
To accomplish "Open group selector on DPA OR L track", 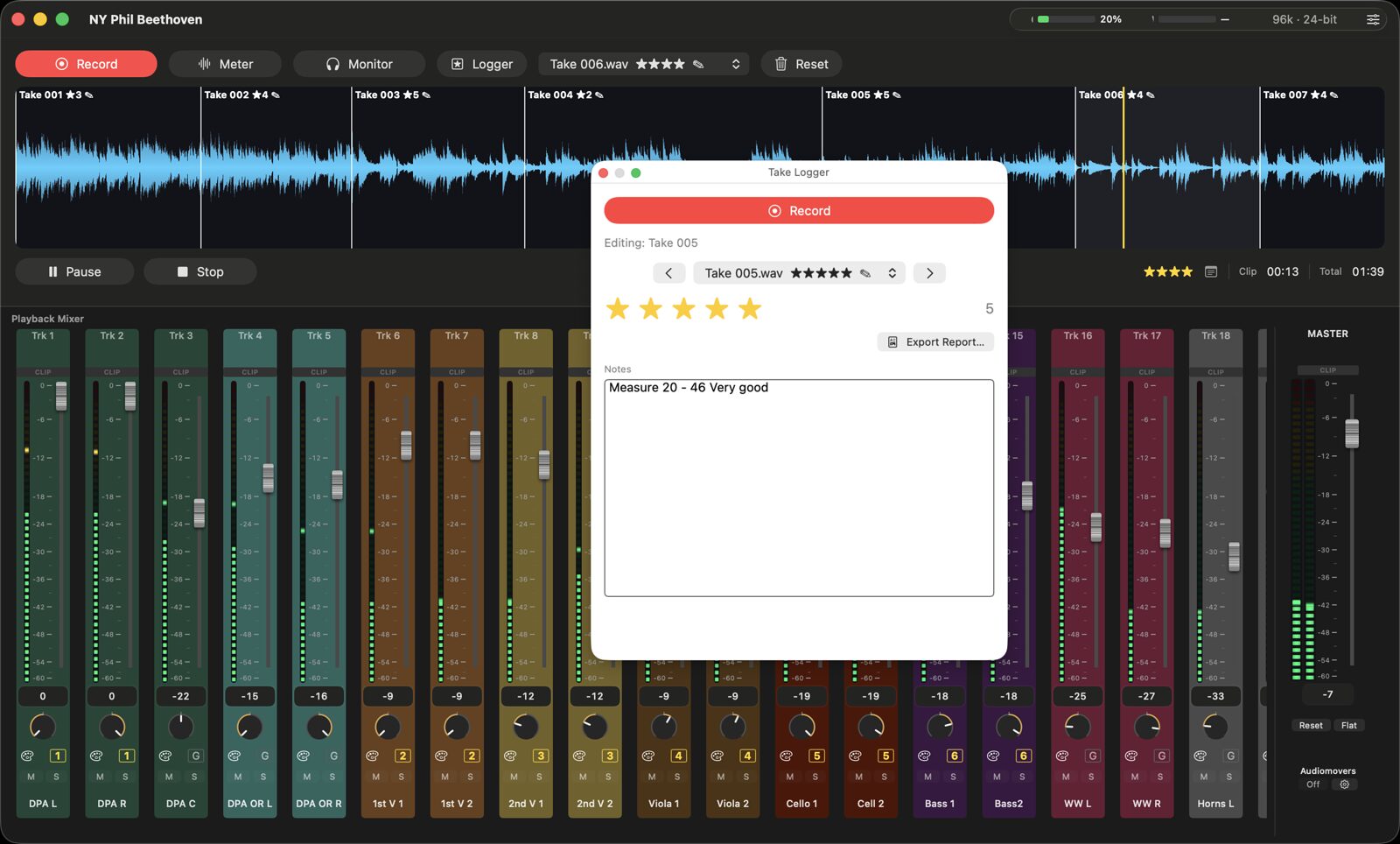I will (264, 756).
